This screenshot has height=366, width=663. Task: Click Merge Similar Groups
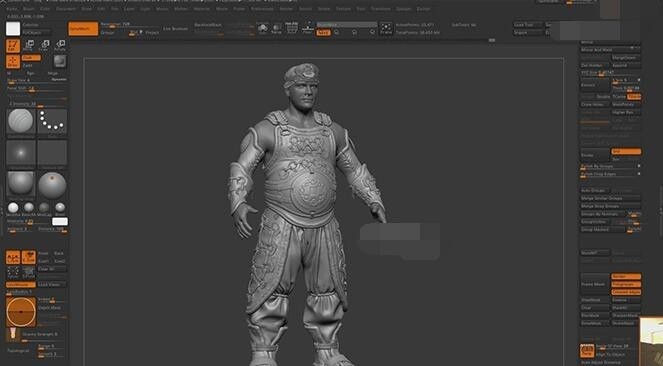[611, 198]
